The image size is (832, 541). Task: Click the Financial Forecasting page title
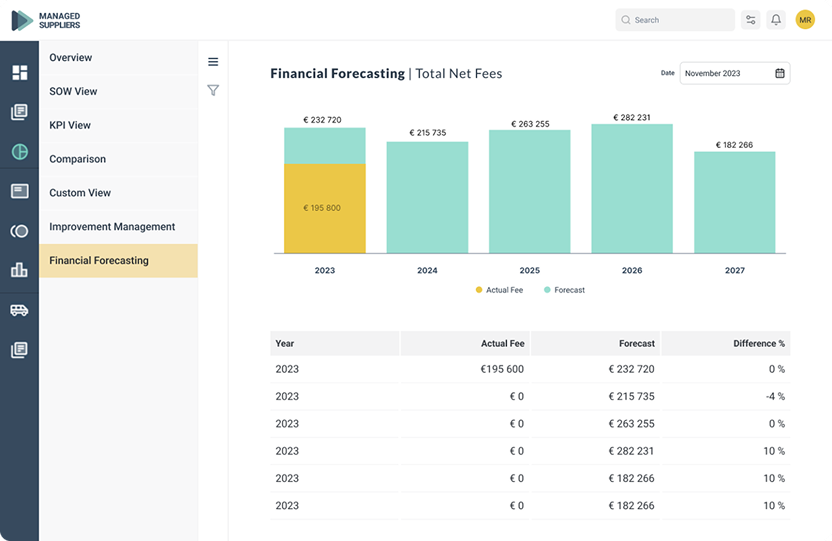coord(337,74)
